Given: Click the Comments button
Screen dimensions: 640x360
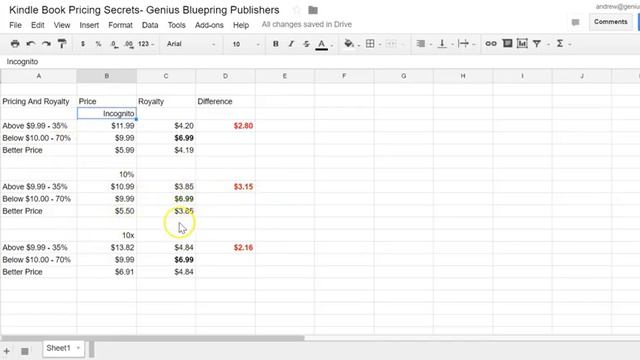Looking at the screenshot, I should coord(611,22).
